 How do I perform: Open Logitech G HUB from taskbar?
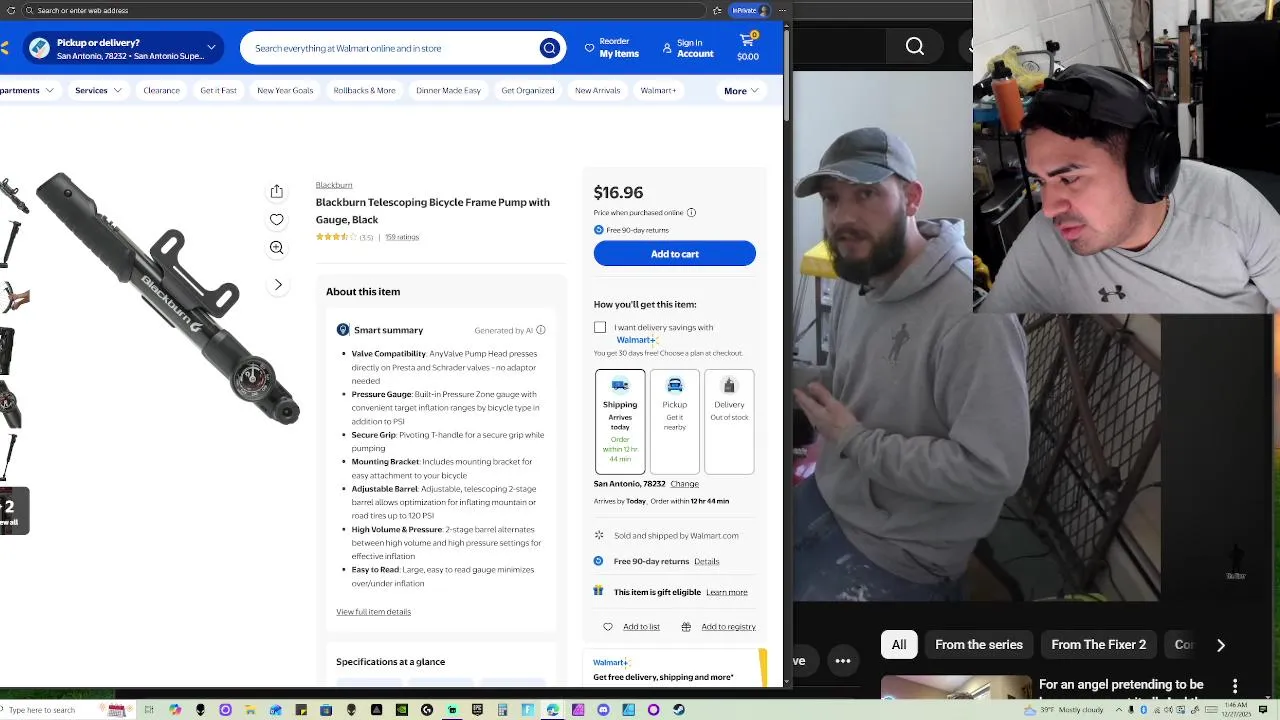tap(427, 710)
